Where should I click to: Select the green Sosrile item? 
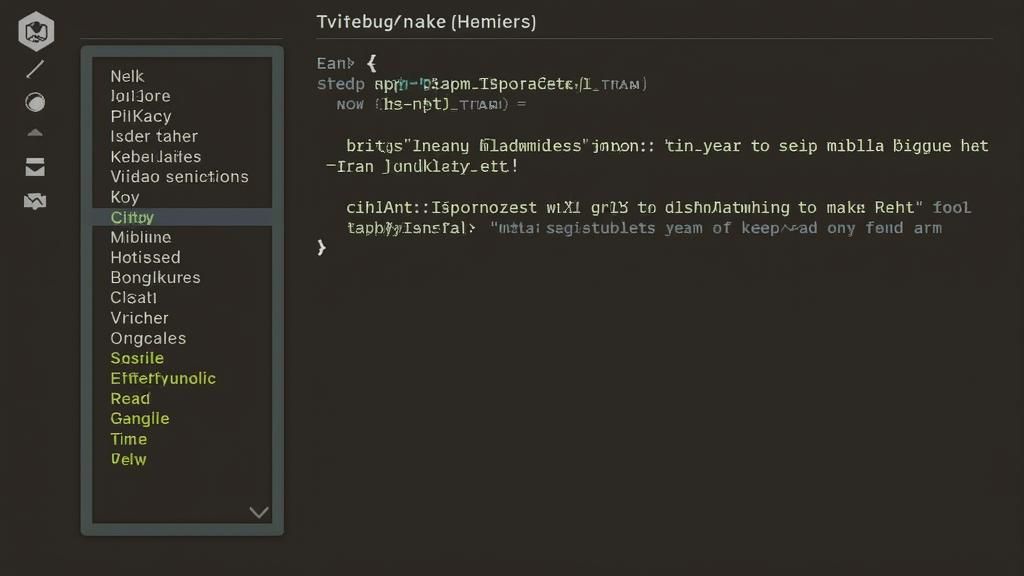point(137,358)
